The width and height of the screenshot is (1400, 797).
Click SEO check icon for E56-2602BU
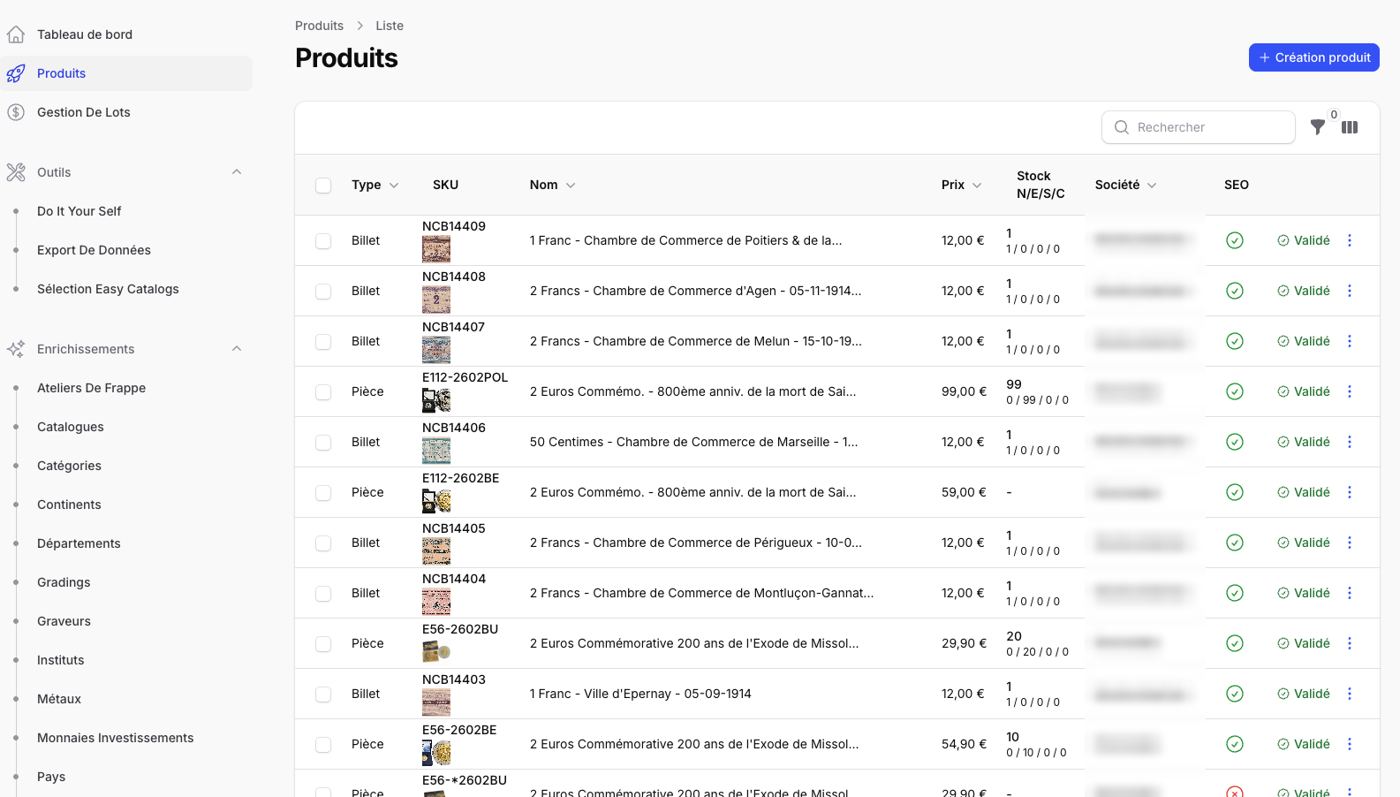point(1235,643)
